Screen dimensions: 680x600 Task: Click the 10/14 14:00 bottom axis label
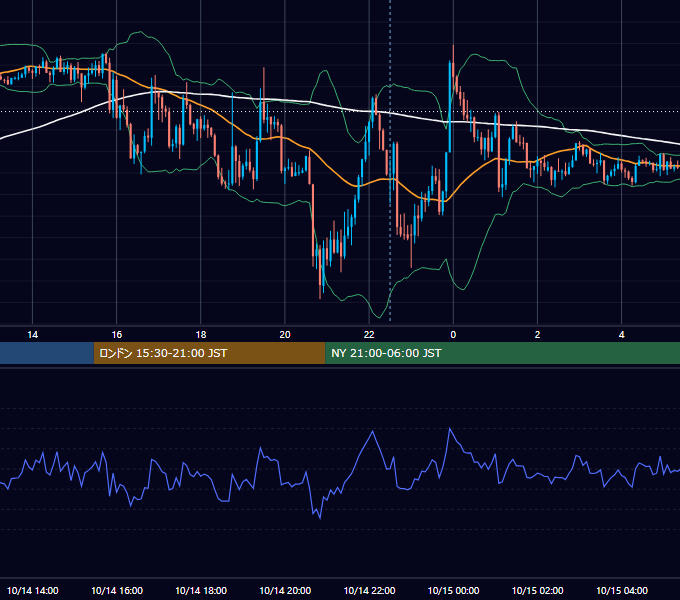click(x=33, y=590)
